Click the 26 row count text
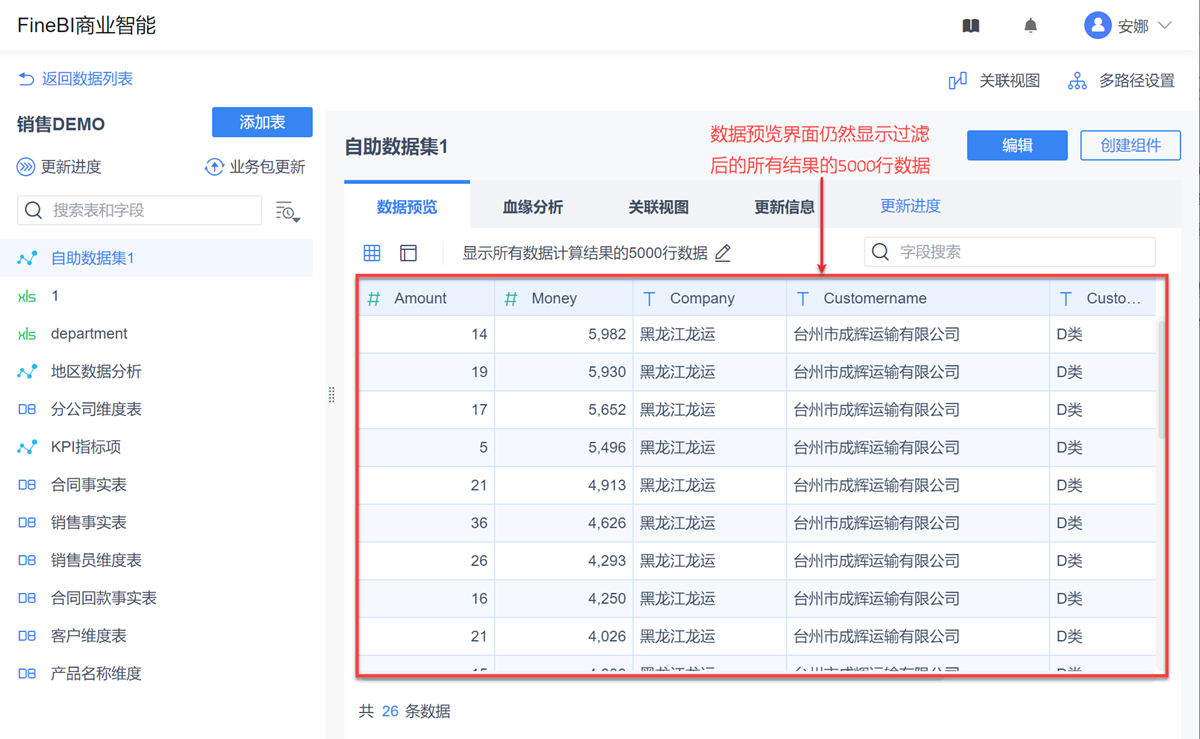This screenshot has height=739, width=1200. [390, 712]
